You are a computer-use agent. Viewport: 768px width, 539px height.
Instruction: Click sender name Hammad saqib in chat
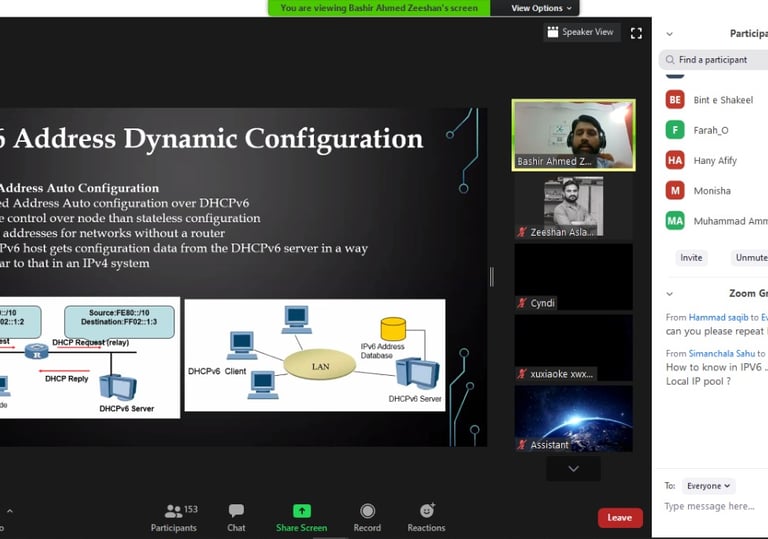pyautogui.click(x=719, y=318)
